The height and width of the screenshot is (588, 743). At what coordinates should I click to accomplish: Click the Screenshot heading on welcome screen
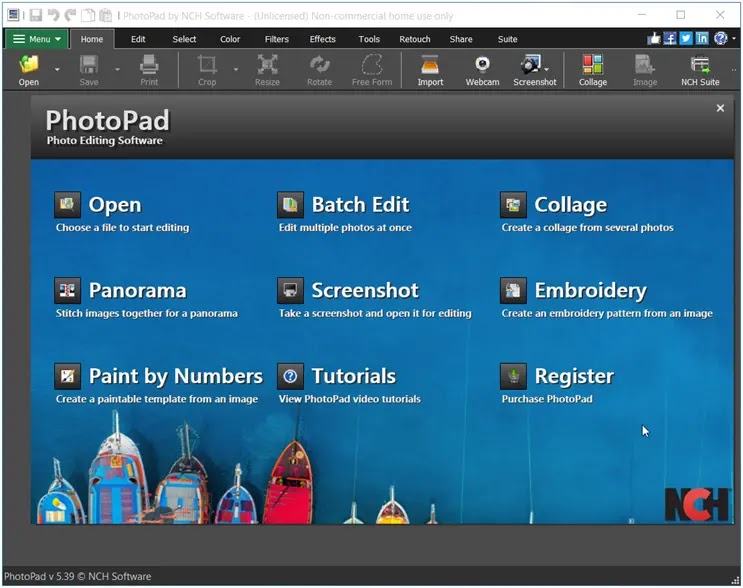(x=365, y=290)
